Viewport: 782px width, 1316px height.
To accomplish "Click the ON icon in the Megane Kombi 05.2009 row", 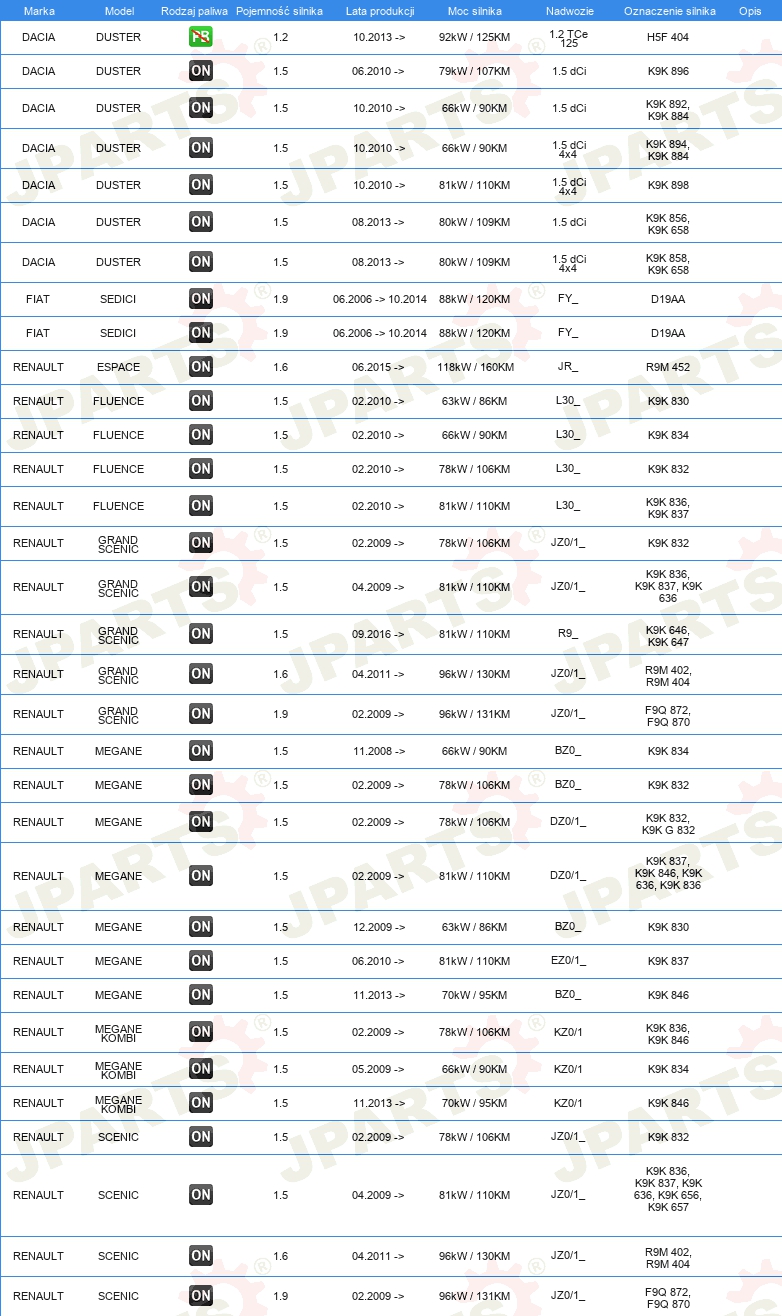I will click(x=201, y=1069).
